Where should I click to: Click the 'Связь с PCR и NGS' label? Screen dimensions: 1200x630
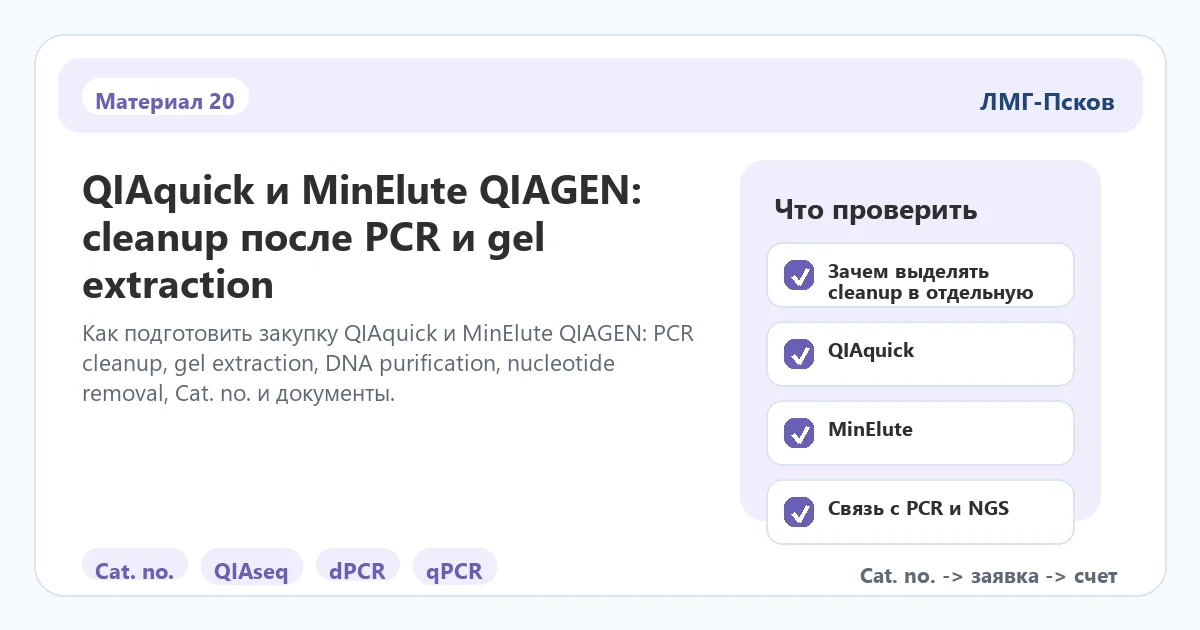(918, 508)
